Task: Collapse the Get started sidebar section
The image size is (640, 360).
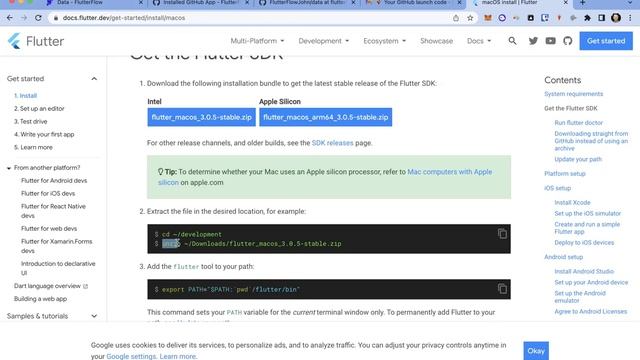Action: click(94, 79)
